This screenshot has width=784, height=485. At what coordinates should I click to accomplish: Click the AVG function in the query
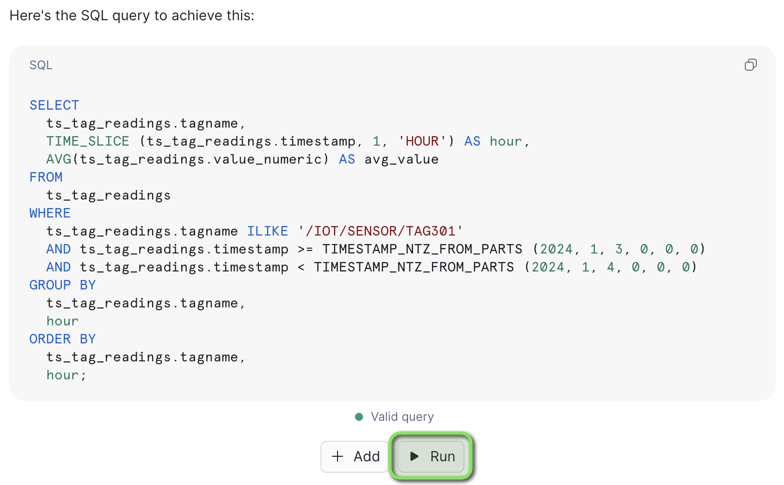[x=58, y=159]
